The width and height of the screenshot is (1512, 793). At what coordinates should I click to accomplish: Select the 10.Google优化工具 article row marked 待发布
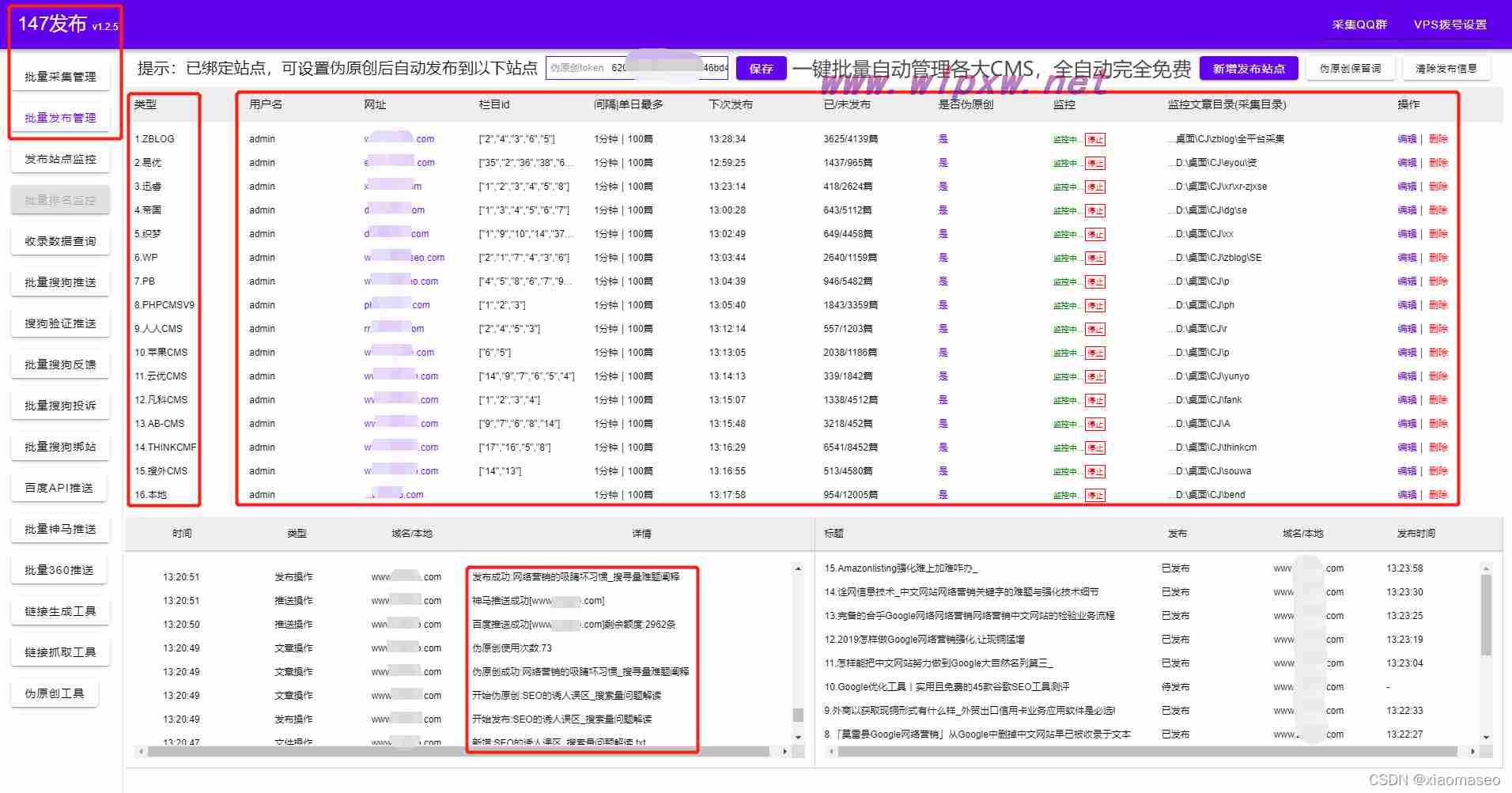click(1147, 687)
